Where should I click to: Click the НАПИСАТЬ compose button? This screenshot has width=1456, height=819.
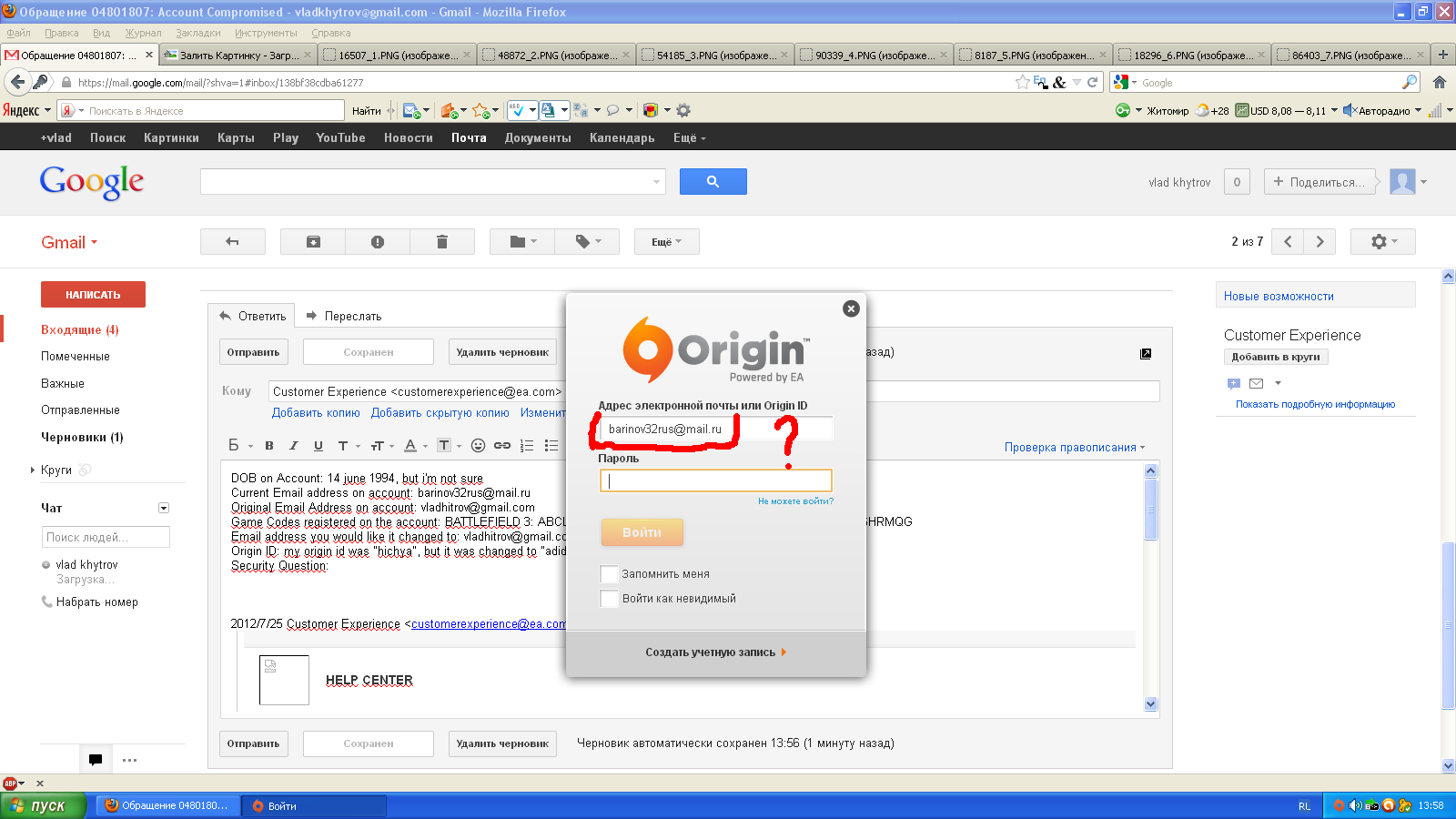pyautogui.click(x=93, y=295)
